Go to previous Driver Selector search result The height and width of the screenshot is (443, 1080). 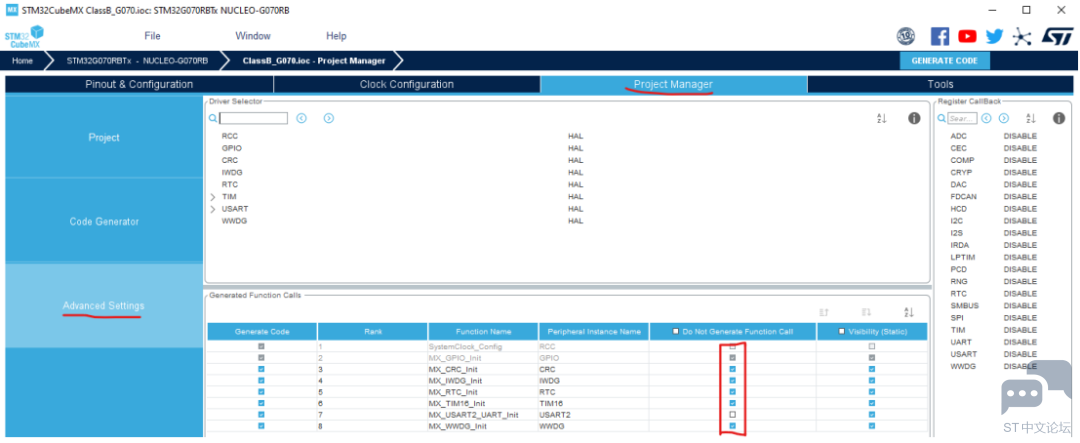pyautogui.click(x=301, y=119)
